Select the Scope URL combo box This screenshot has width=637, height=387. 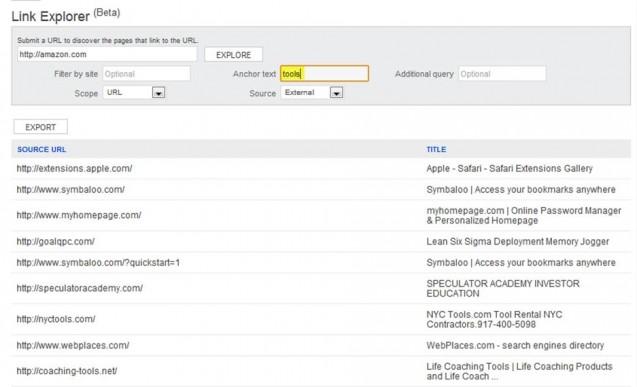coord(134,93)
